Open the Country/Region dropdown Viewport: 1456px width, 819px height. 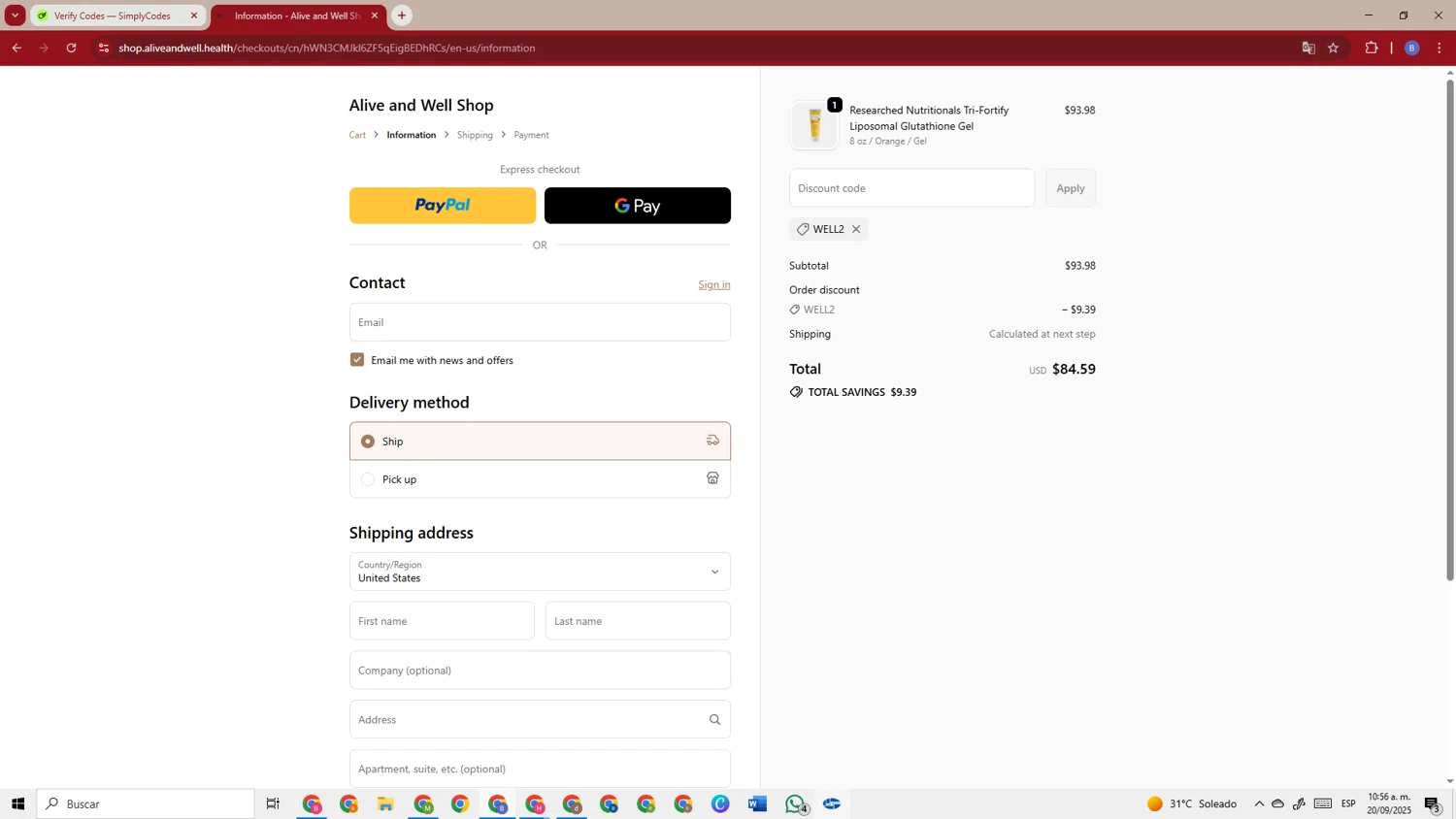coord(540,572)
